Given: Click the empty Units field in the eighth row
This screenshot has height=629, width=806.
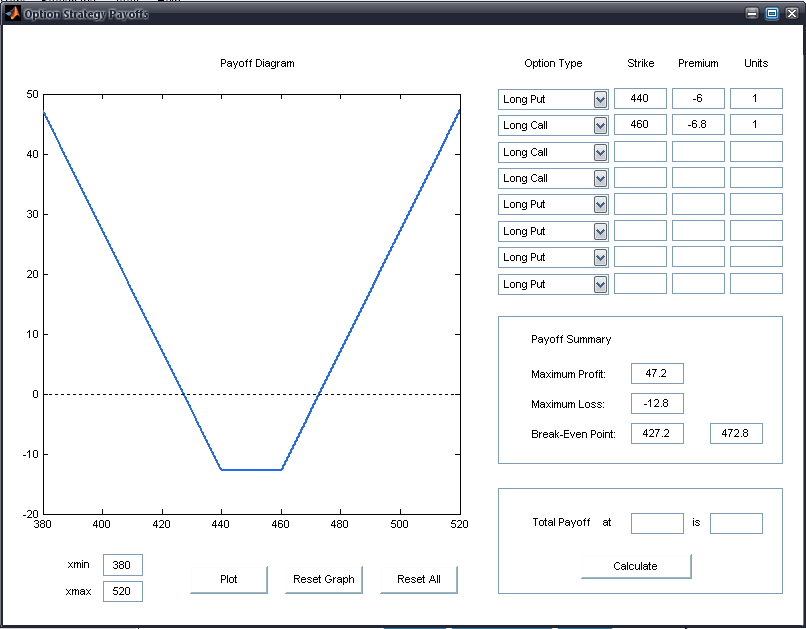Looking at the screenshot, I should pyautogui.click(x=756, y=284).
